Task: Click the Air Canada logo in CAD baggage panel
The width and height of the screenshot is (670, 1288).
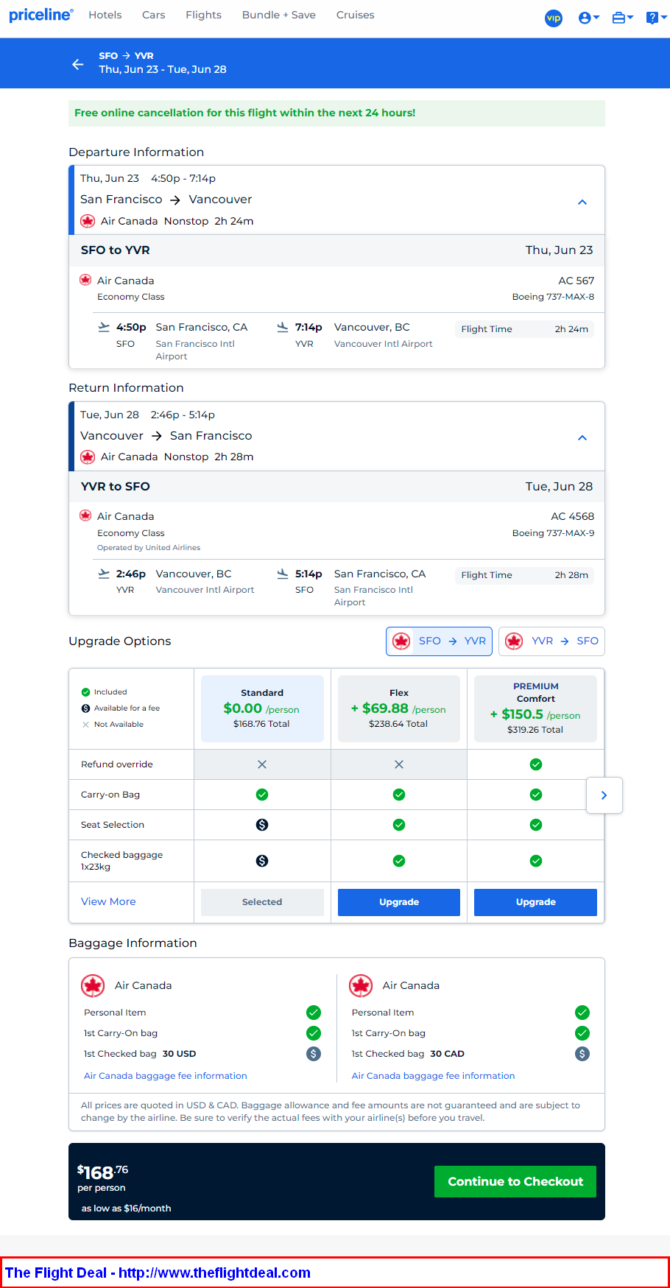Action: pos(361,986)
